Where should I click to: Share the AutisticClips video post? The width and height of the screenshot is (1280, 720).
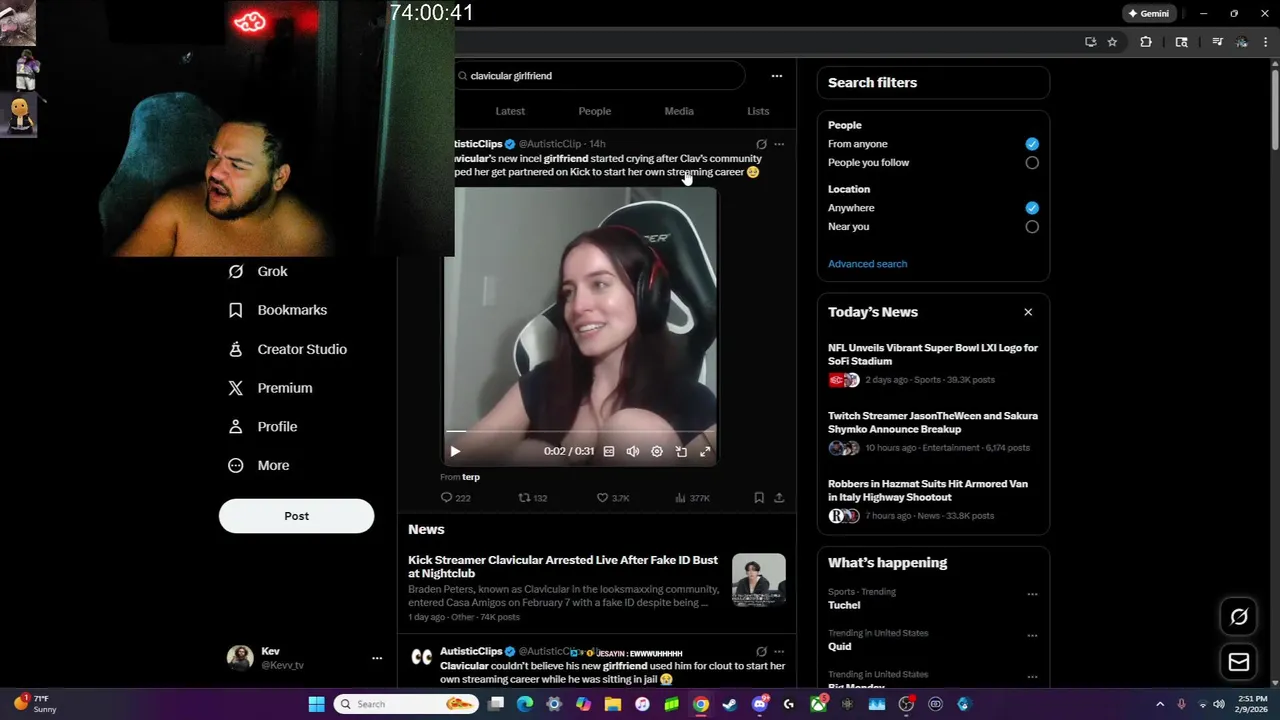pyautogui.click(x=779, y=497)
